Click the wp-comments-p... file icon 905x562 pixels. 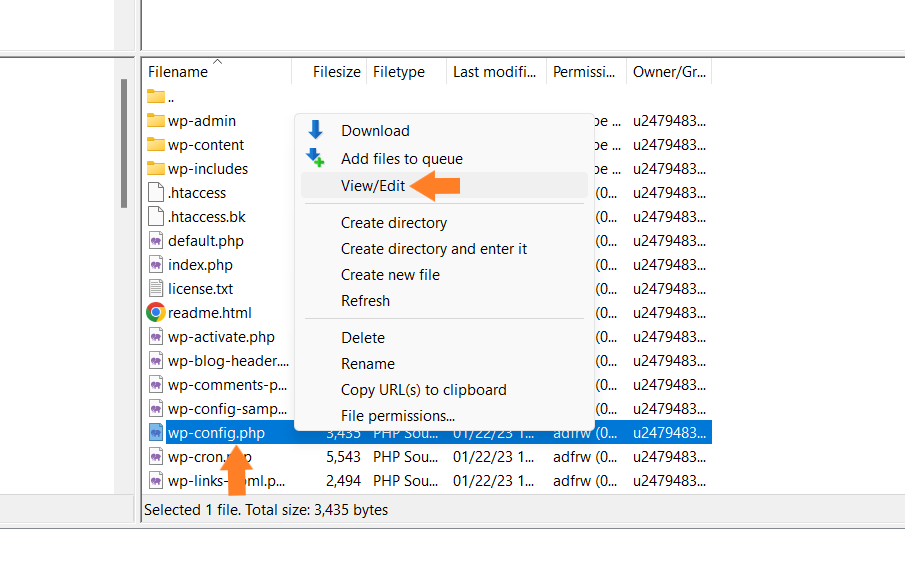(156, 384)
